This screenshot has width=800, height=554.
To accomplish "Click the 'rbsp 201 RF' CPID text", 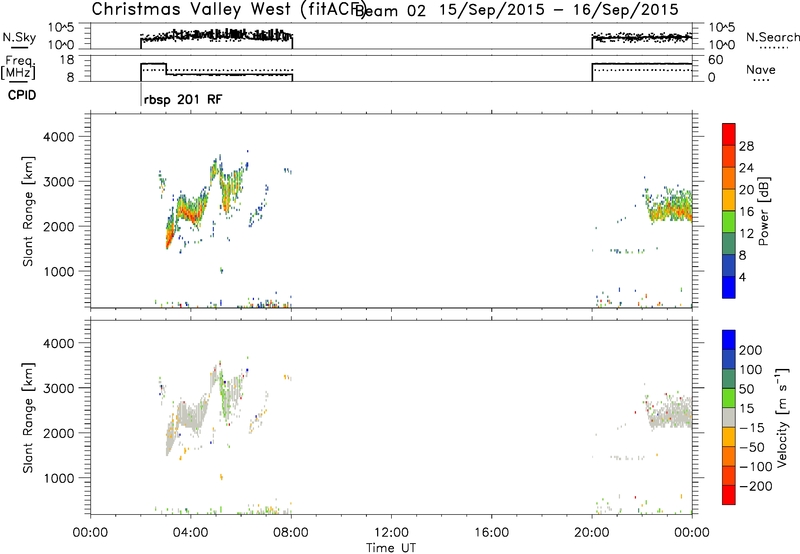I will coord(183,99).
